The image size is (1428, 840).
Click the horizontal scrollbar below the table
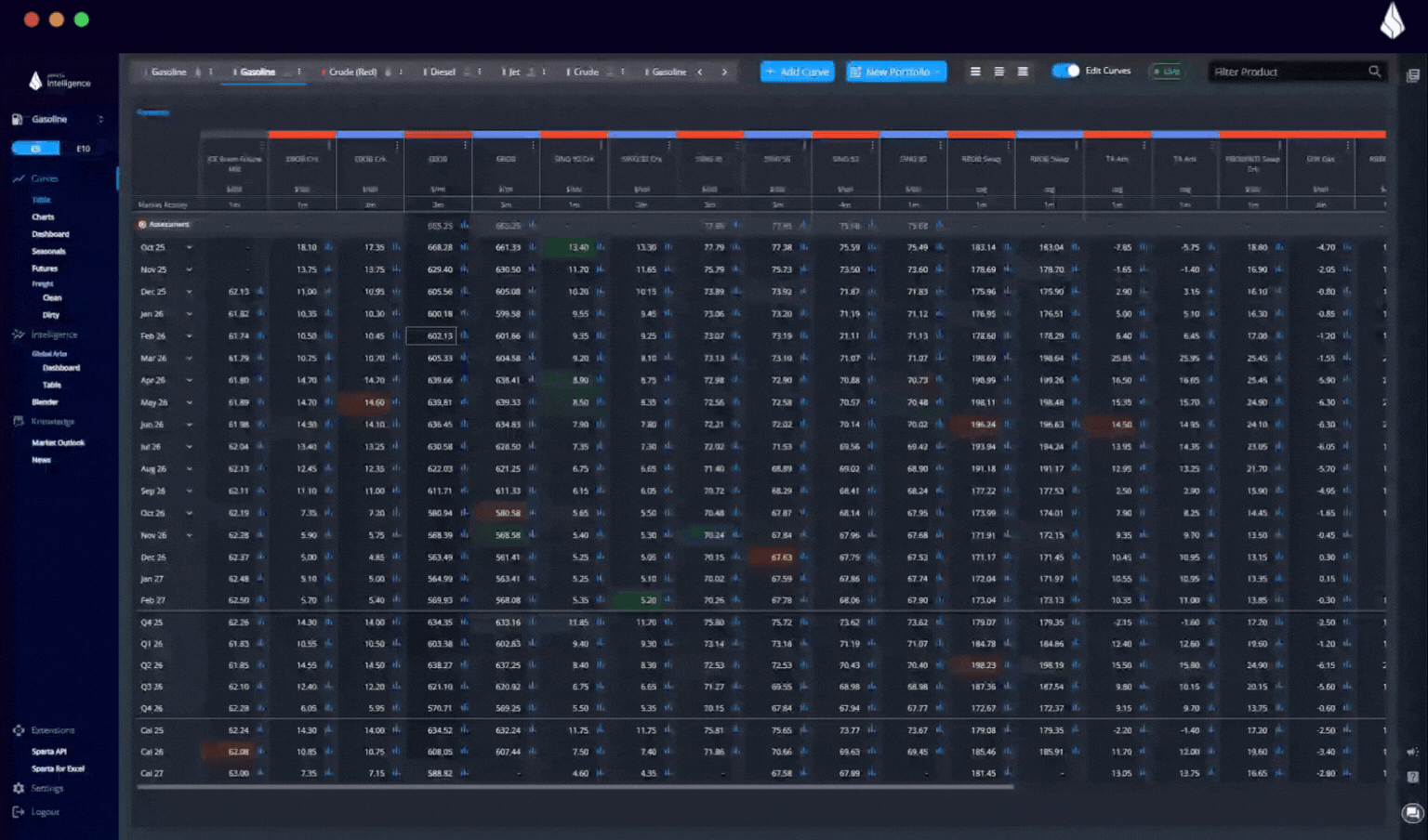[575, 787]
